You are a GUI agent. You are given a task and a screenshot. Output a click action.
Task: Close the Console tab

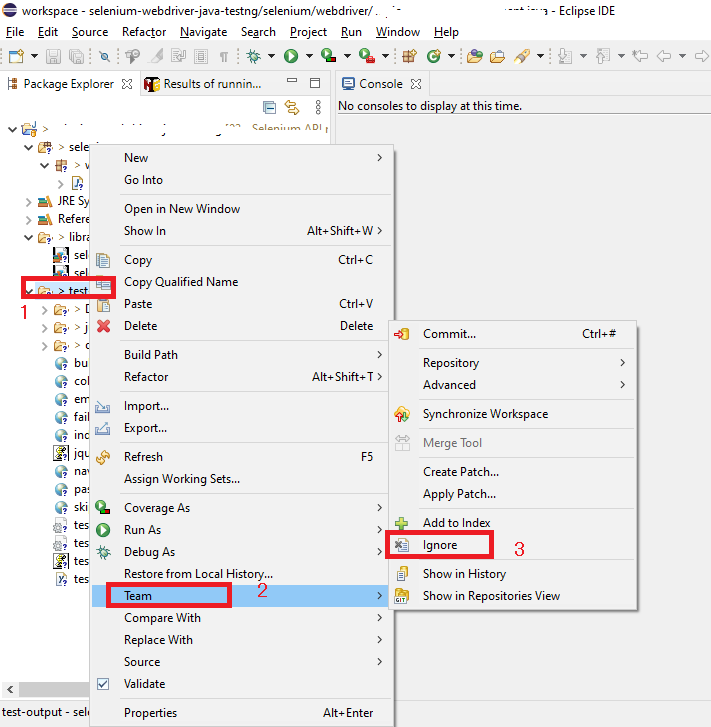coord(416,84)
